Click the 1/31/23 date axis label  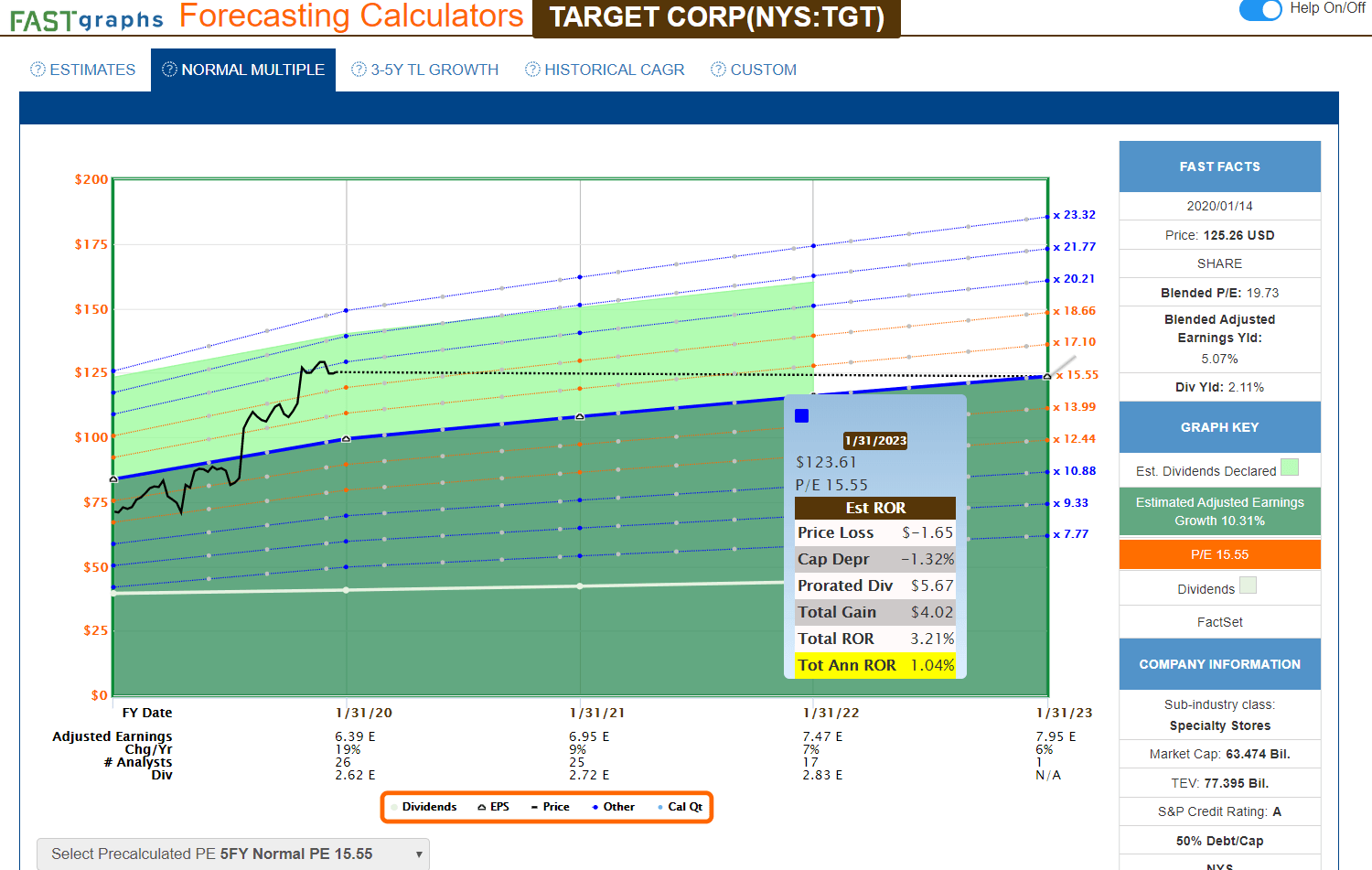pyautogui.click(x=1065, y=713)
